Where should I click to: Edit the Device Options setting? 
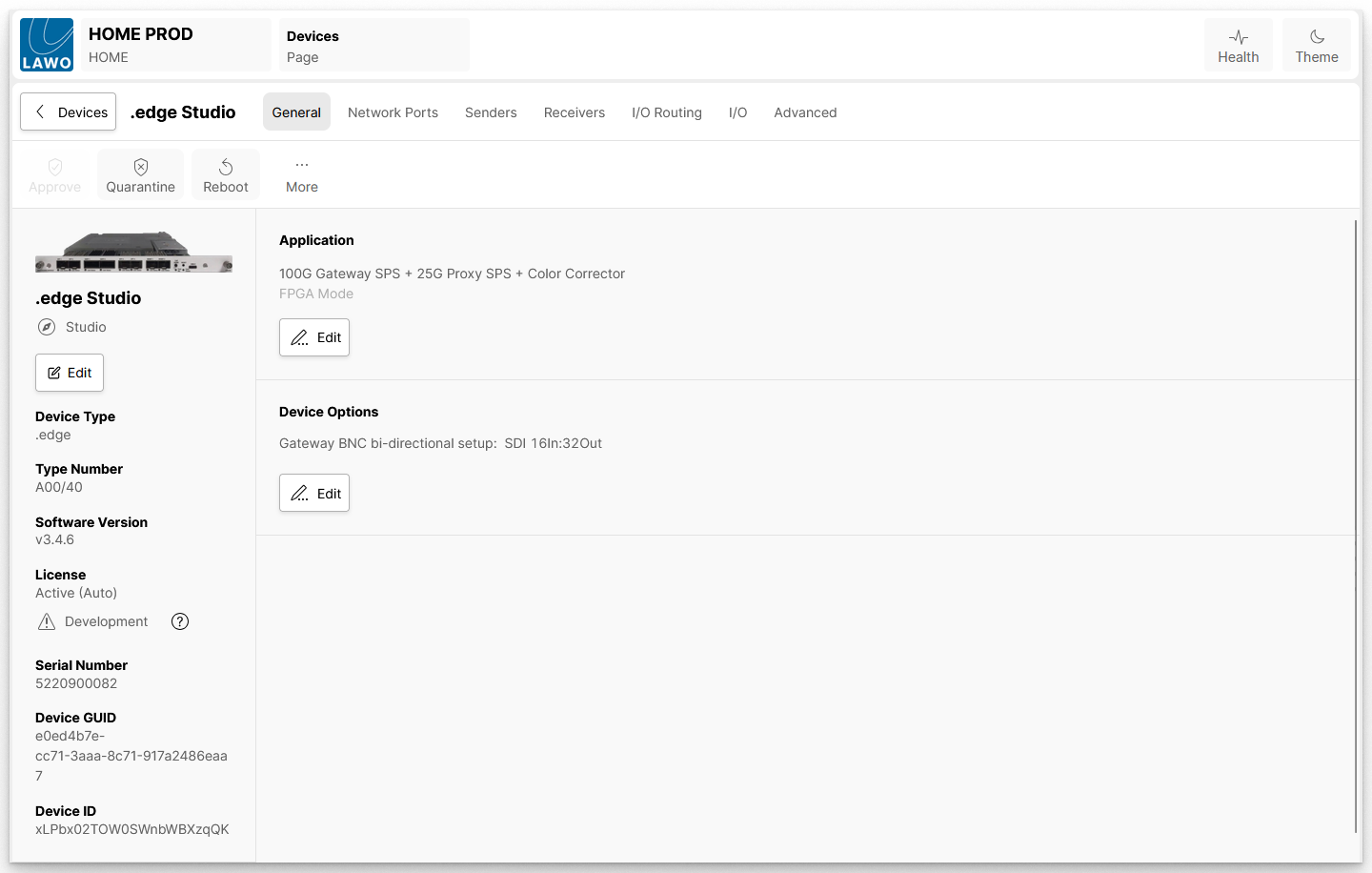point(314,493)
